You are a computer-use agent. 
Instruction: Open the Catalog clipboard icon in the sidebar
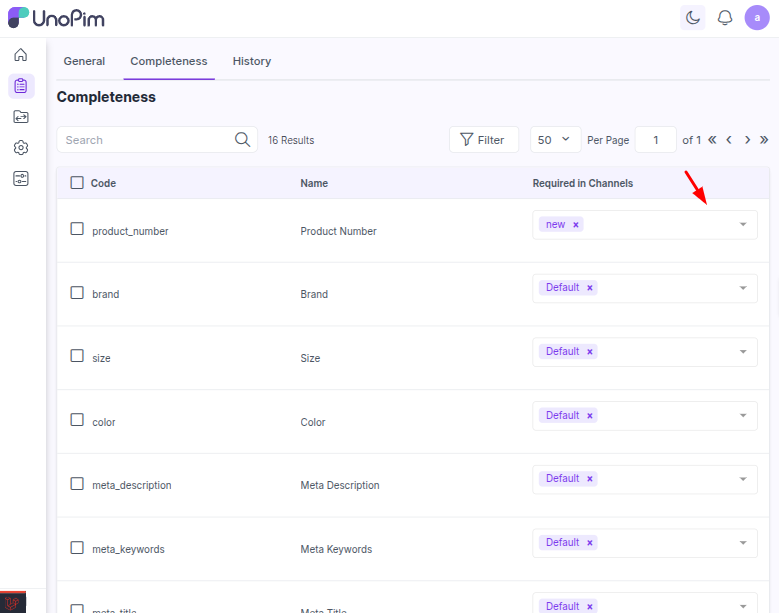(21, 86)
